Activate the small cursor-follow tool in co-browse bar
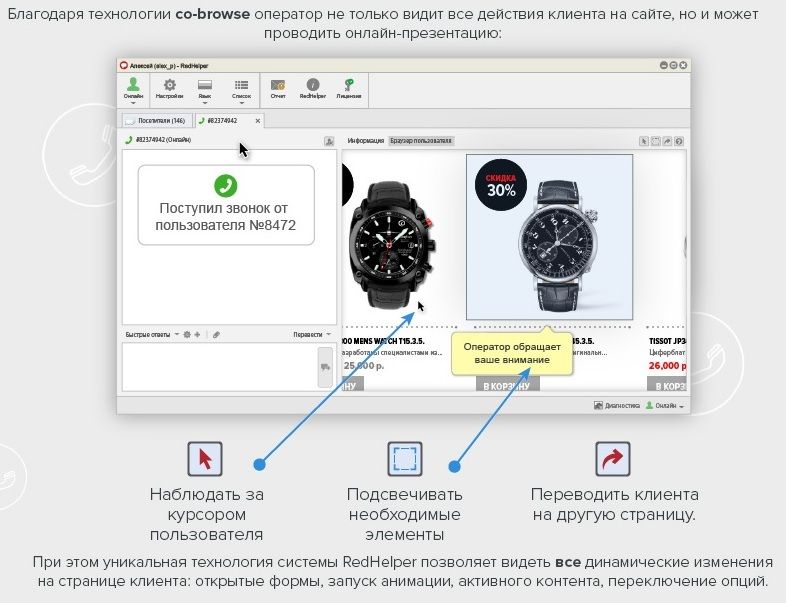 tap(644, 141)
